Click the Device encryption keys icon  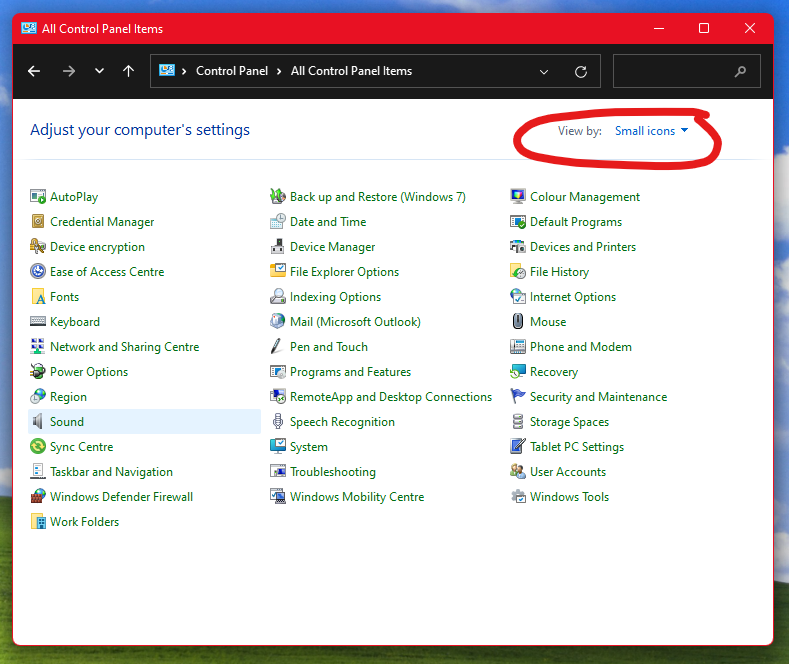click(38, 246)
